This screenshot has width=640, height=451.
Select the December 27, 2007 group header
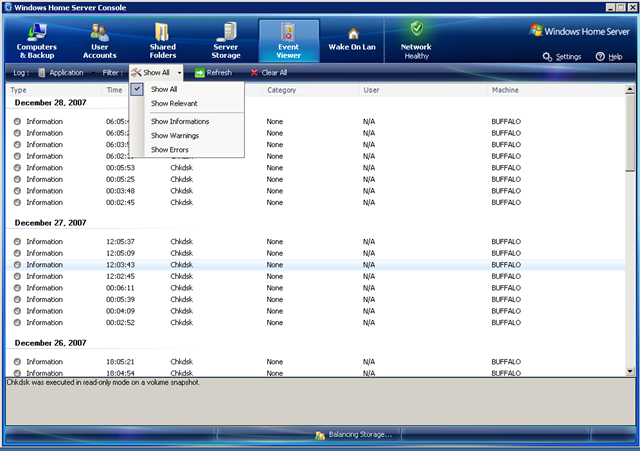click(x=50, y=222)
